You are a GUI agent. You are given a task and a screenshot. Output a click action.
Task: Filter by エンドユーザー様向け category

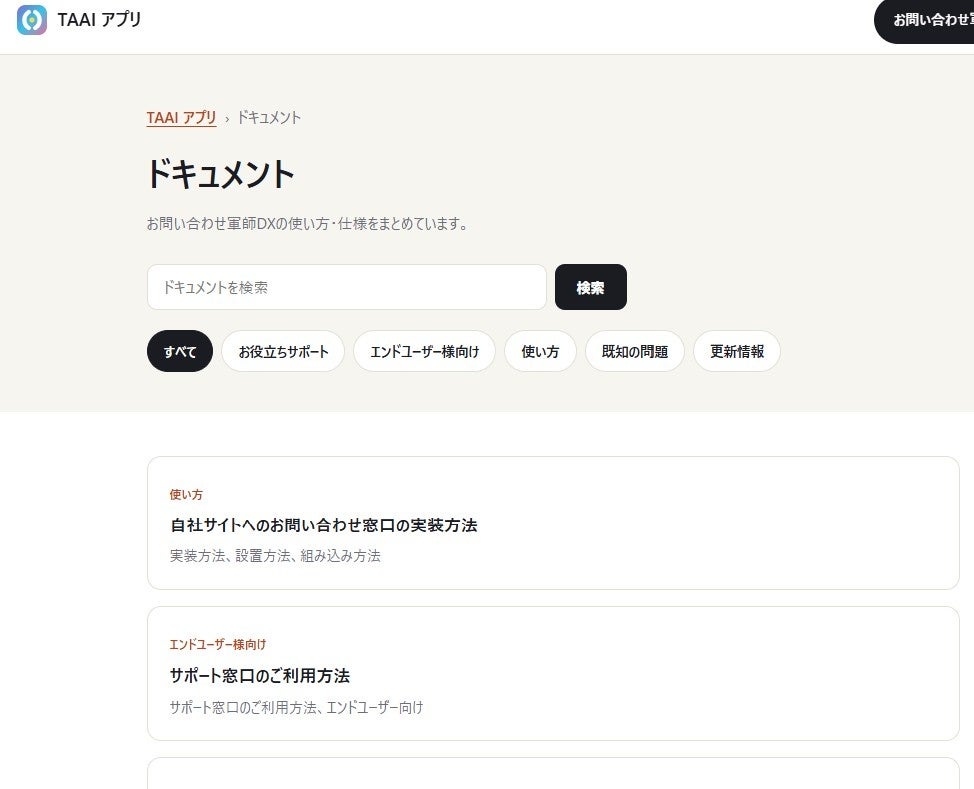click(x=425, y=352)
